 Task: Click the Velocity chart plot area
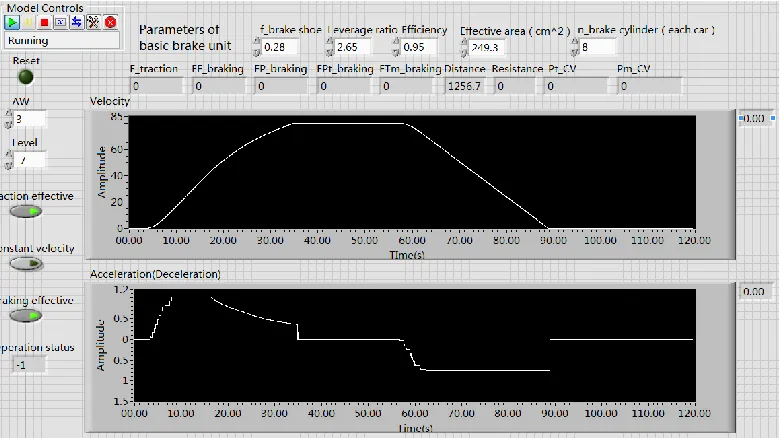click(412, 172)
